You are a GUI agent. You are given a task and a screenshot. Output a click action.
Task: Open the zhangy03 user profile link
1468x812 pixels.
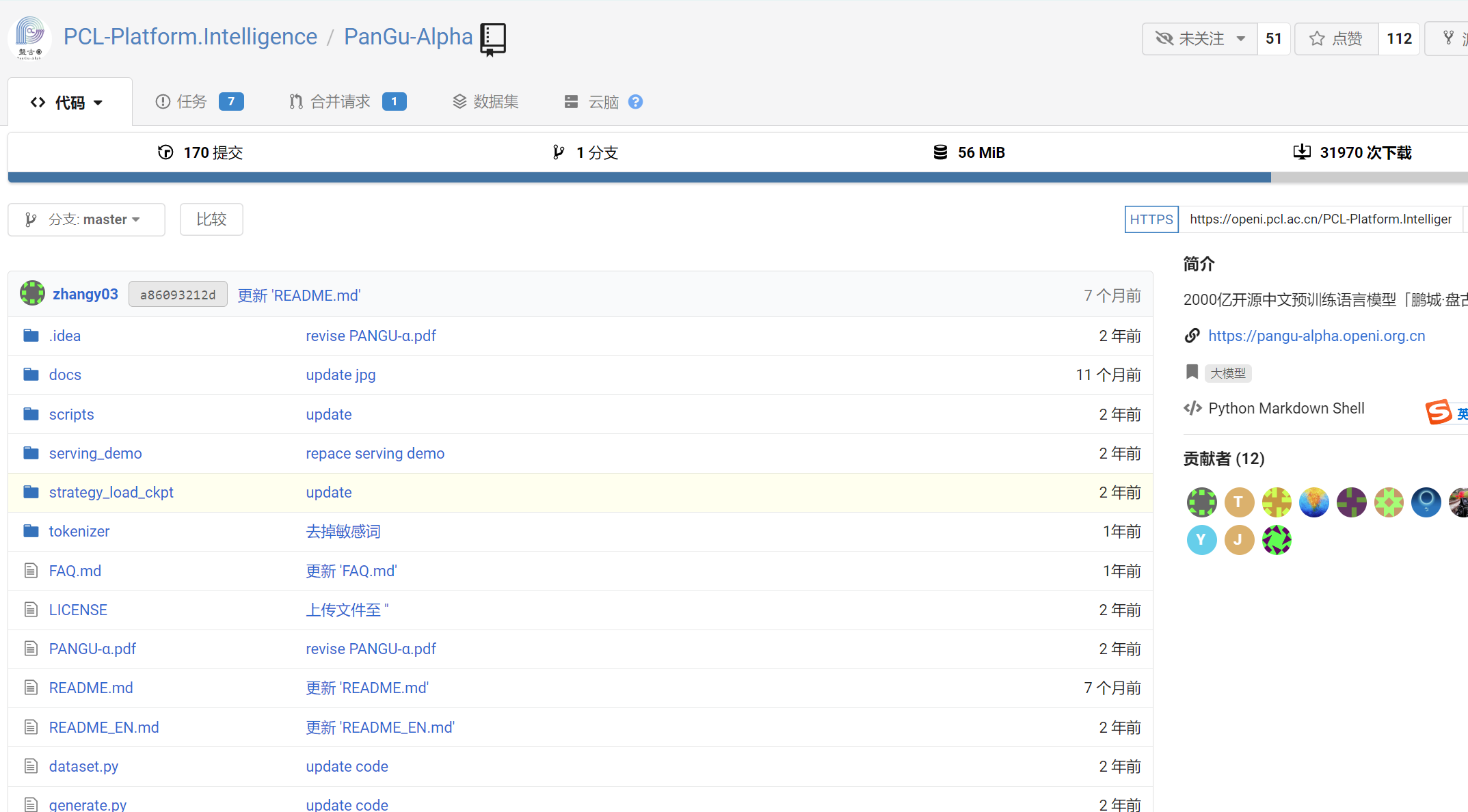[85, 294]
